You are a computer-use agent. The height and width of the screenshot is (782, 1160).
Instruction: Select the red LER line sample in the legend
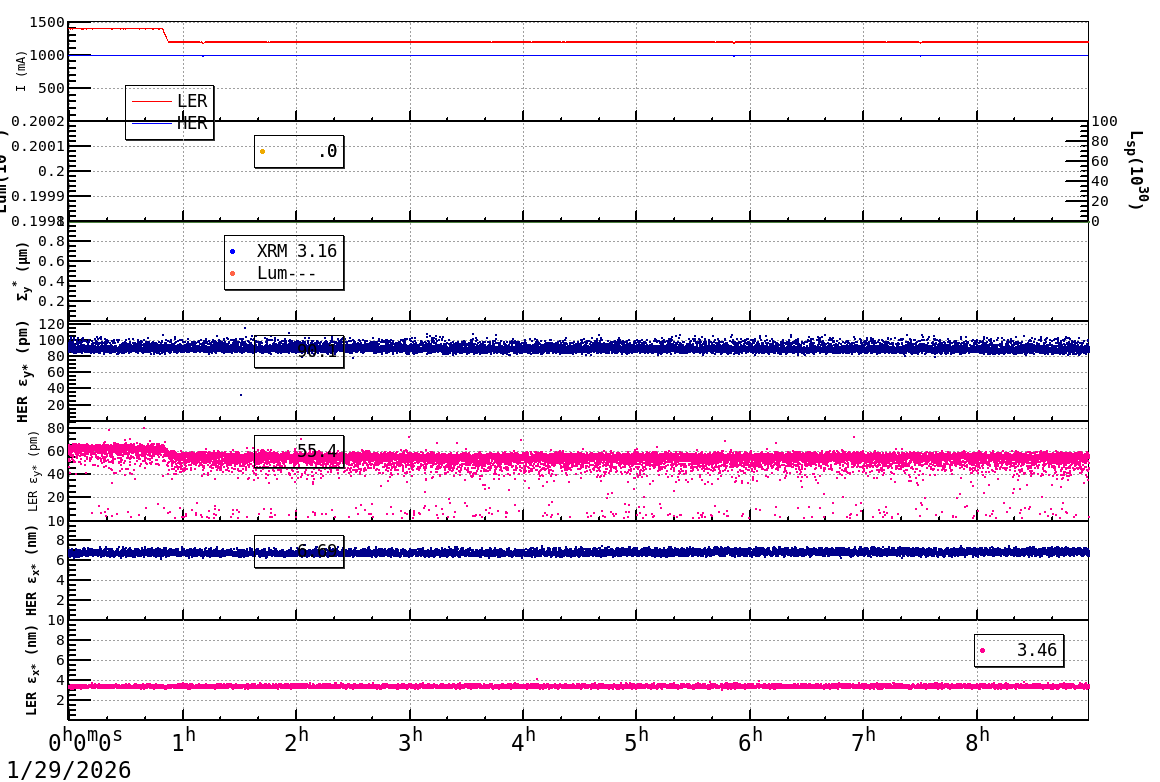tap(152, 101)
